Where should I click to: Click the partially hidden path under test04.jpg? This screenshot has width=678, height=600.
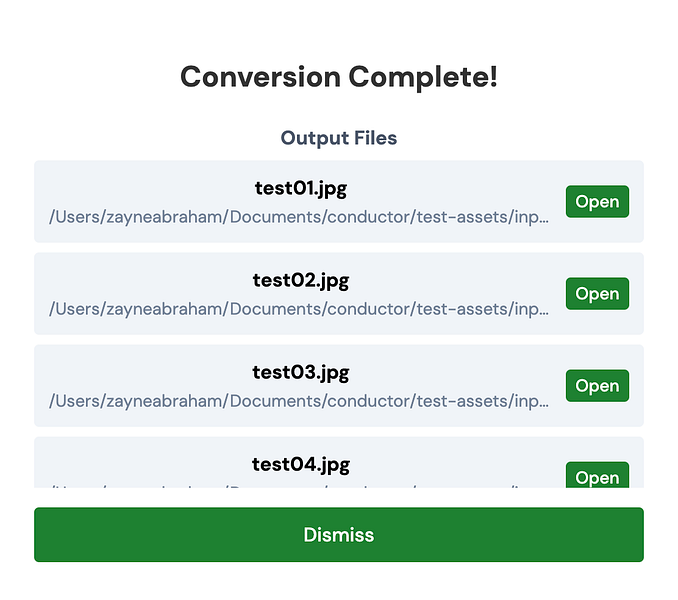[x=299, y=486]
